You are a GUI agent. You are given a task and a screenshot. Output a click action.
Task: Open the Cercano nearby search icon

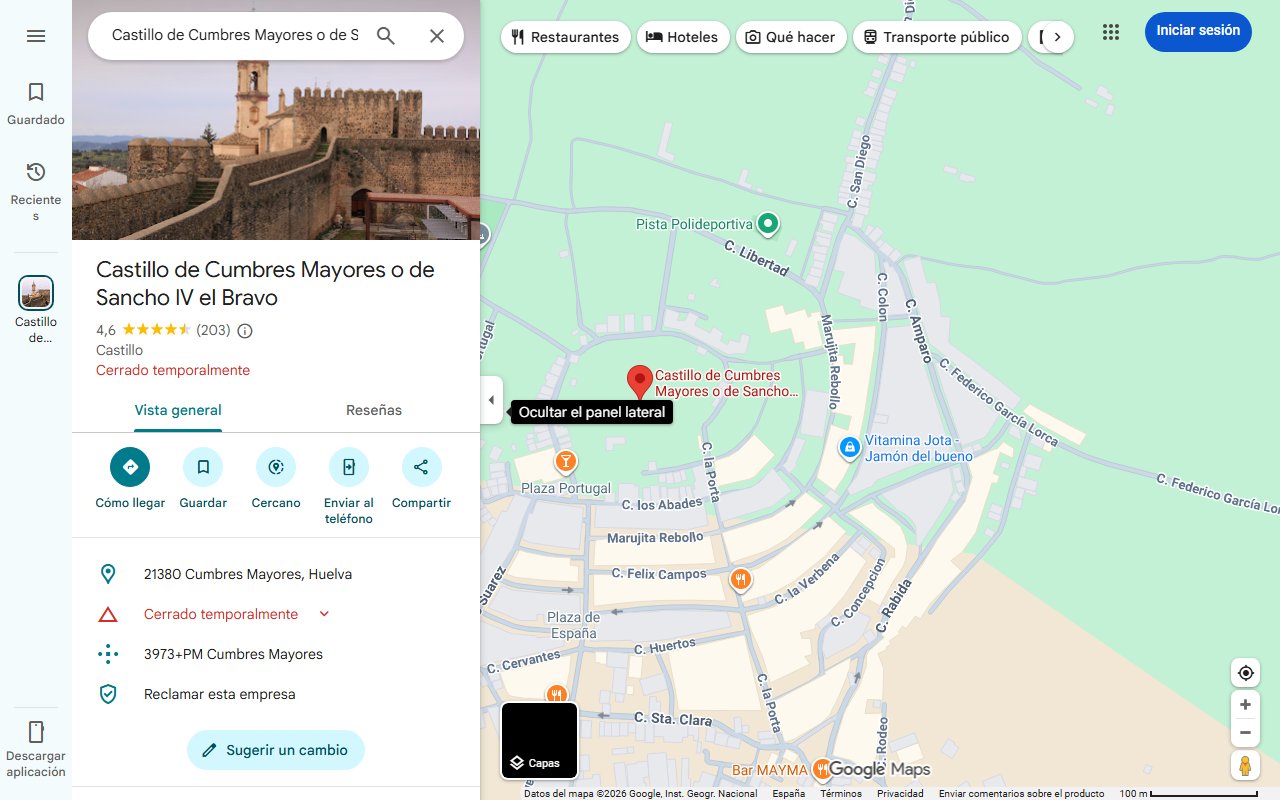pos(276,467)
